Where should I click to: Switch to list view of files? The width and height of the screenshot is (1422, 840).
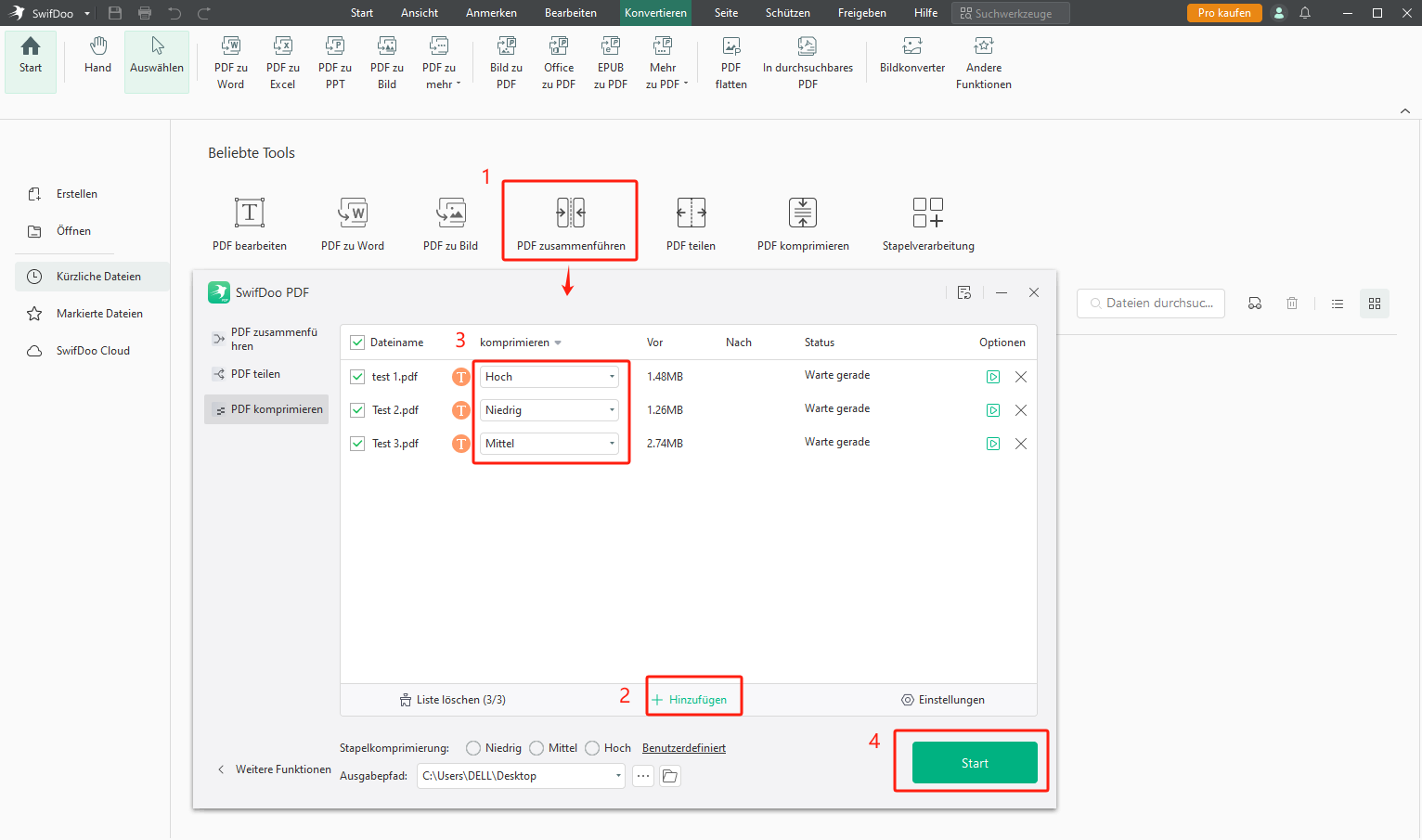[x=1338, y=304]
